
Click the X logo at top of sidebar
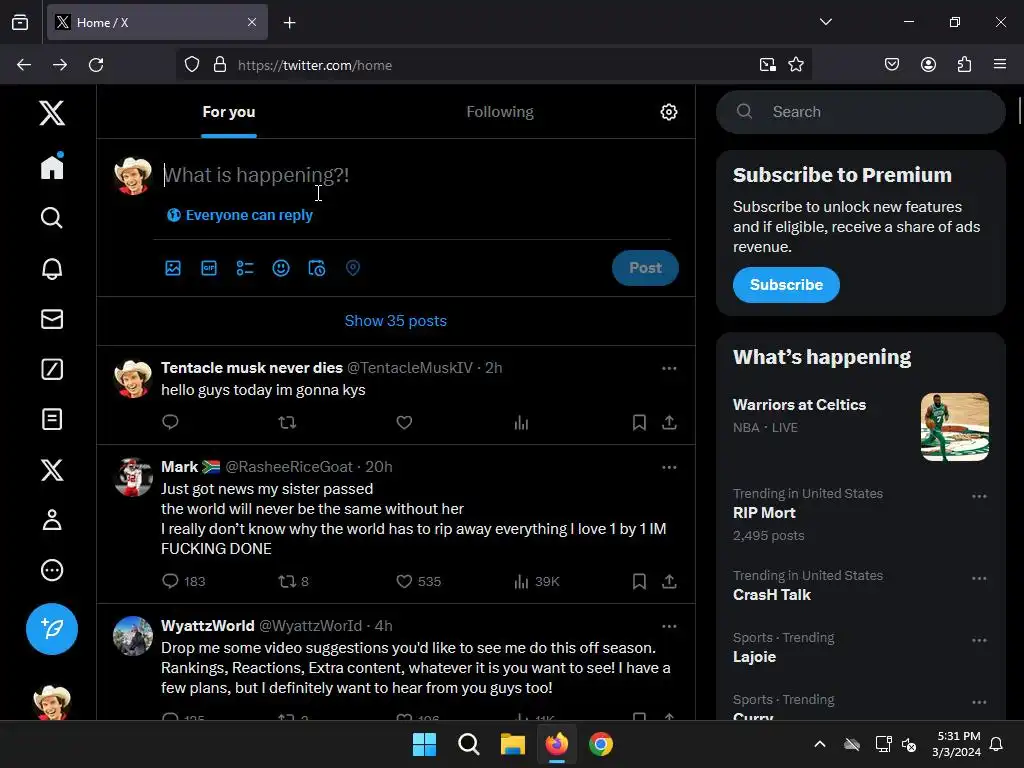[x=52, y=113]
